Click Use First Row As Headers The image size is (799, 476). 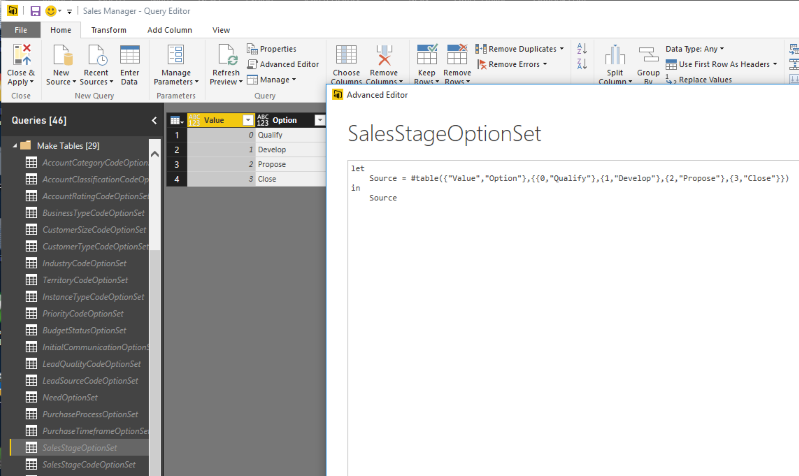pyautogui.click(x=721, y=64)
